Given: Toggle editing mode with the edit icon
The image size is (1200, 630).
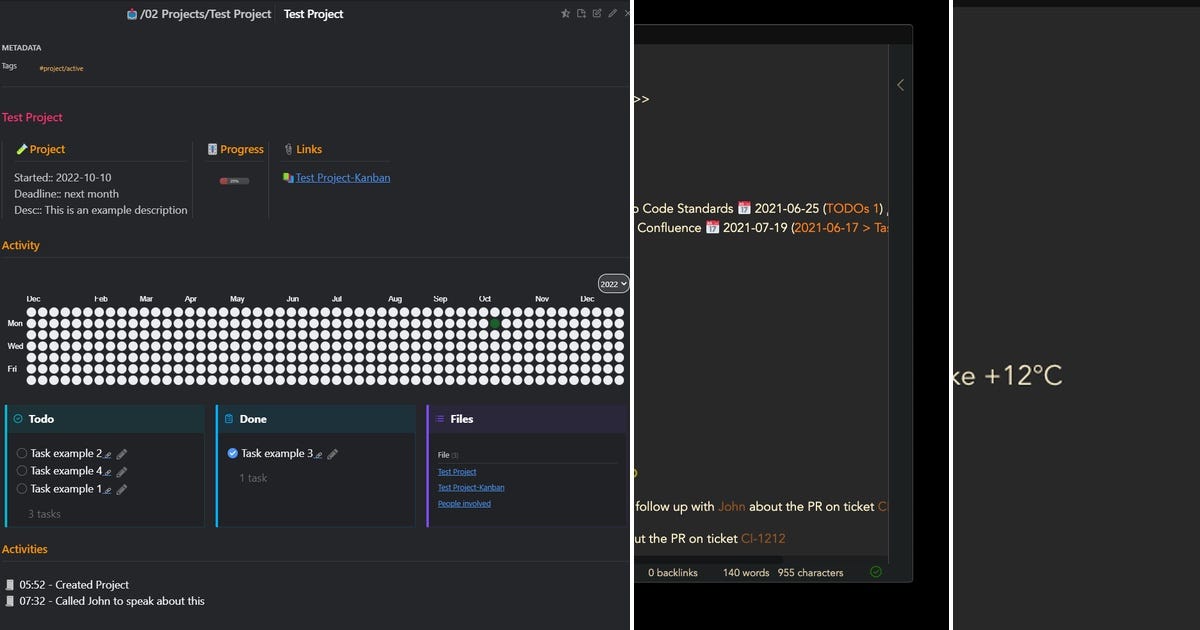Looking at the screenshot, I should tap(597, 13).
